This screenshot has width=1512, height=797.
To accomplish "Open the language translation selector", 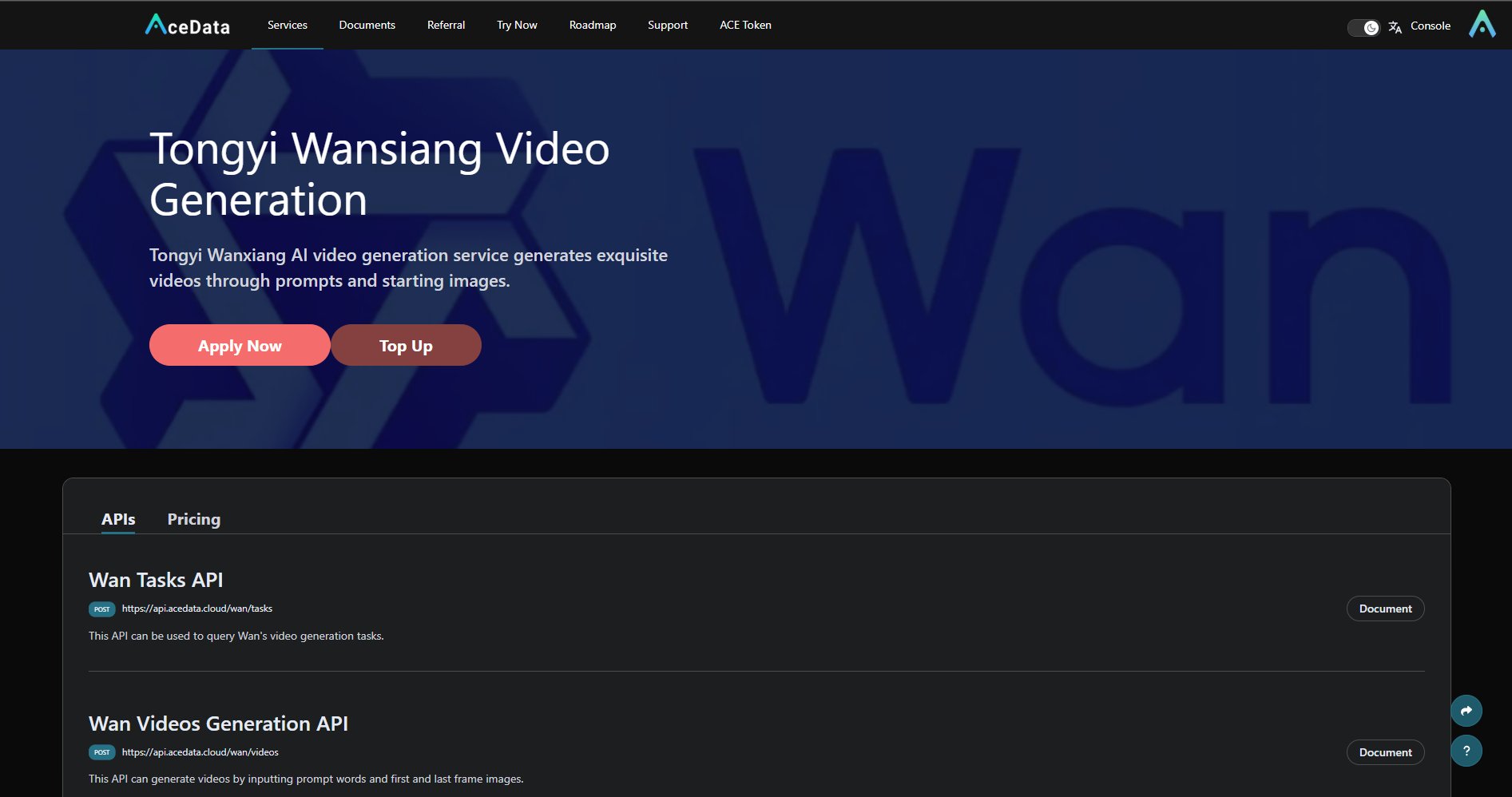I will click(x=1395, y=27).
